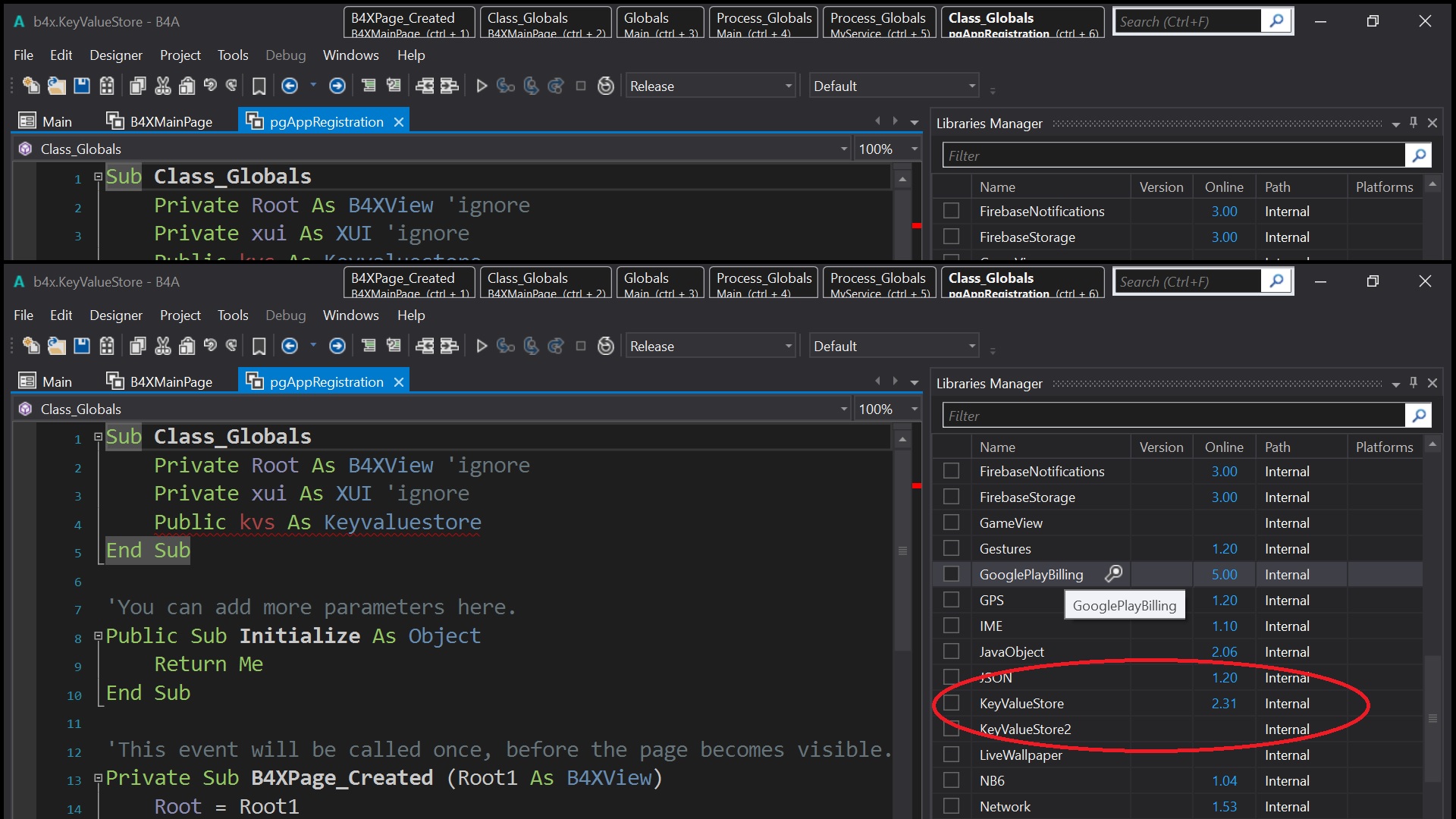Click the 5.00 online version of GooglePlayBilling
This screenshot has width=1456, height=819.
click(x=1223, y=574)
